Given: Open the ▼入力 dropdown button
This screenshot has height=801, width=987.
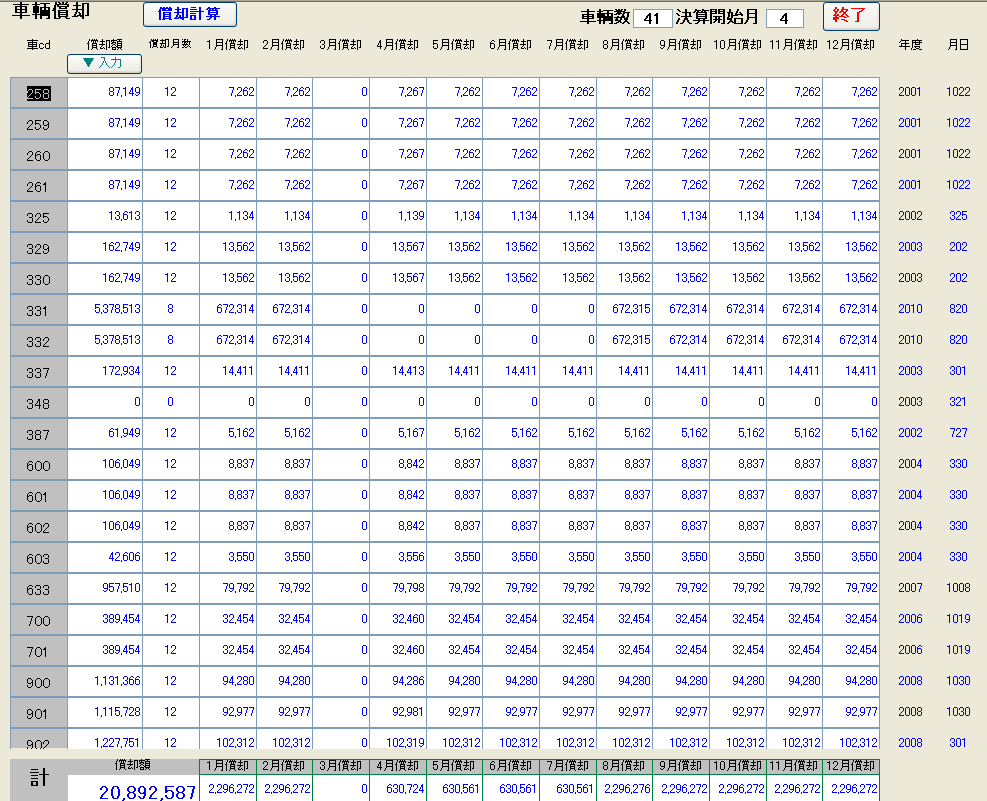Looking at the screenshot, I should point(104,63).
